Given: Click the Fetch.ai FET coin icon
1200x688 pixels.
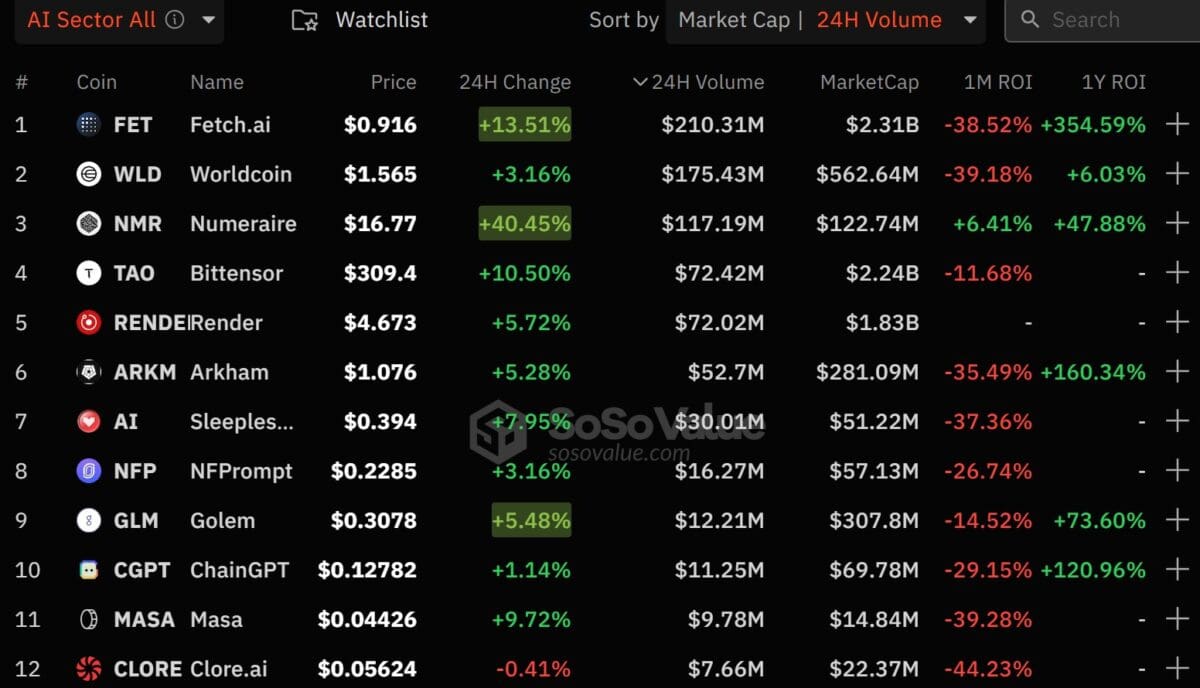Looking at the screenshot, I should click(89, 125).
